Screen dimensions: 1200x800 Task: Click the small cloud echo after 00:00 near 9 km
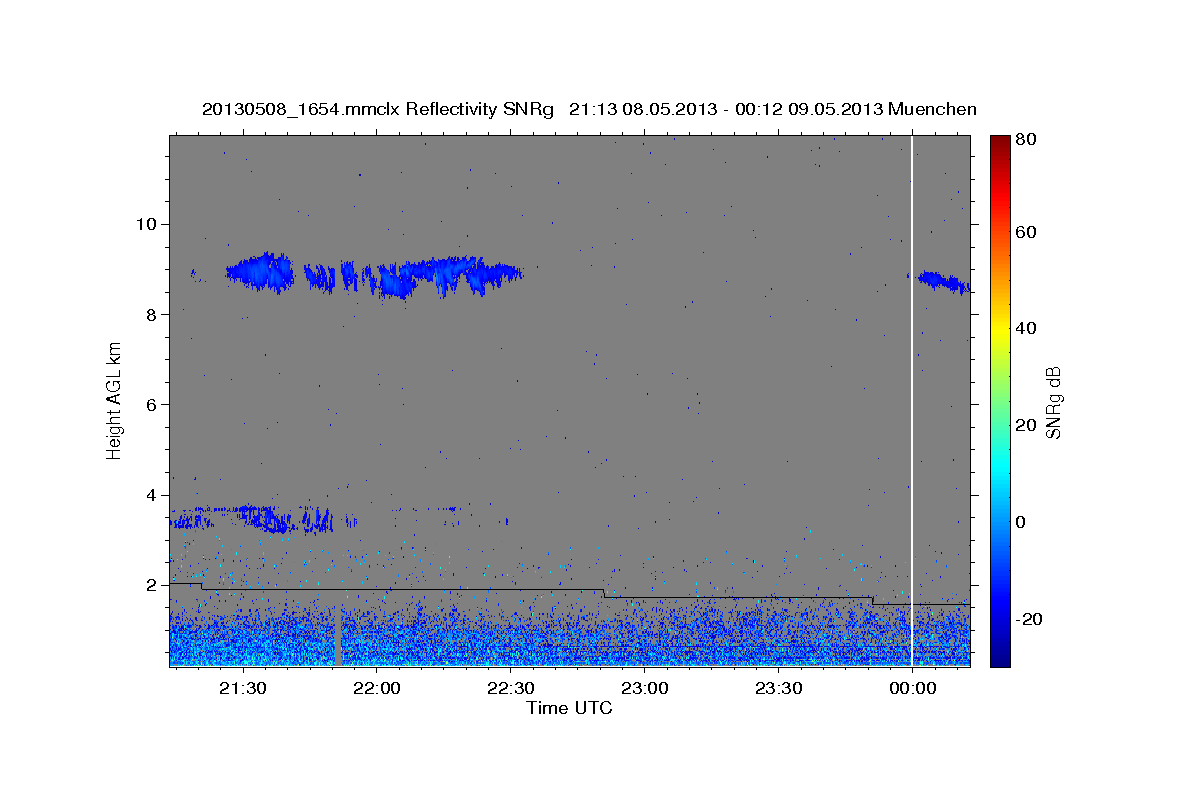(x=944, y=281)
